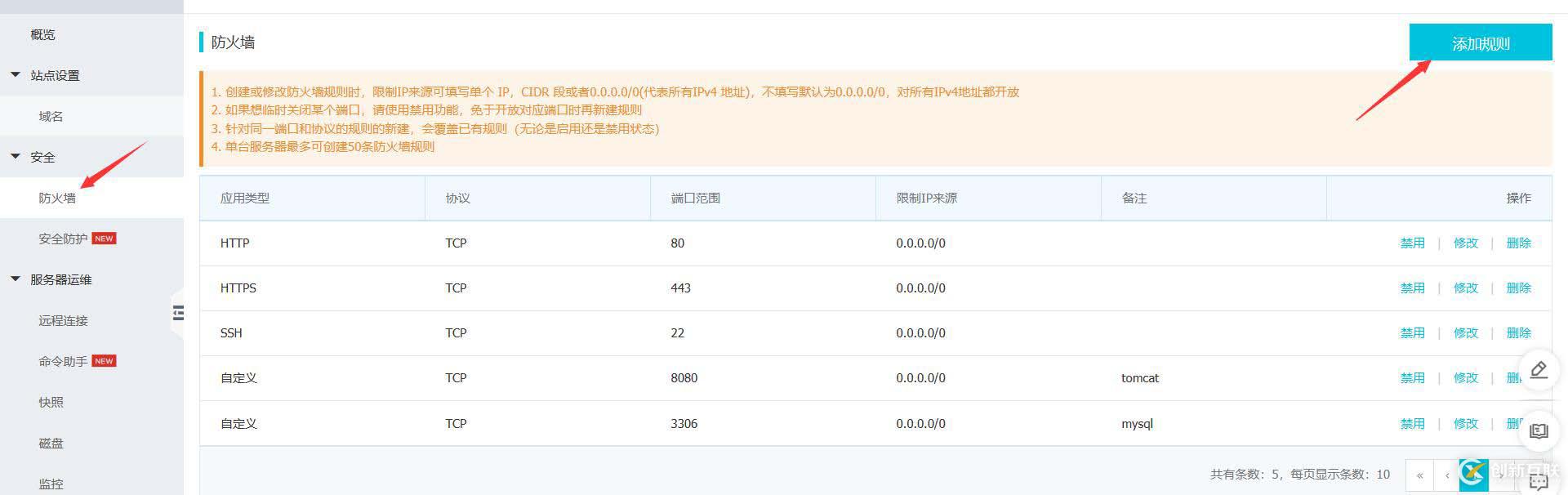This screenshot has width=1568, height=495.
Task: Click 禁用 for the SSH rule
Action: coord(1412,332)
